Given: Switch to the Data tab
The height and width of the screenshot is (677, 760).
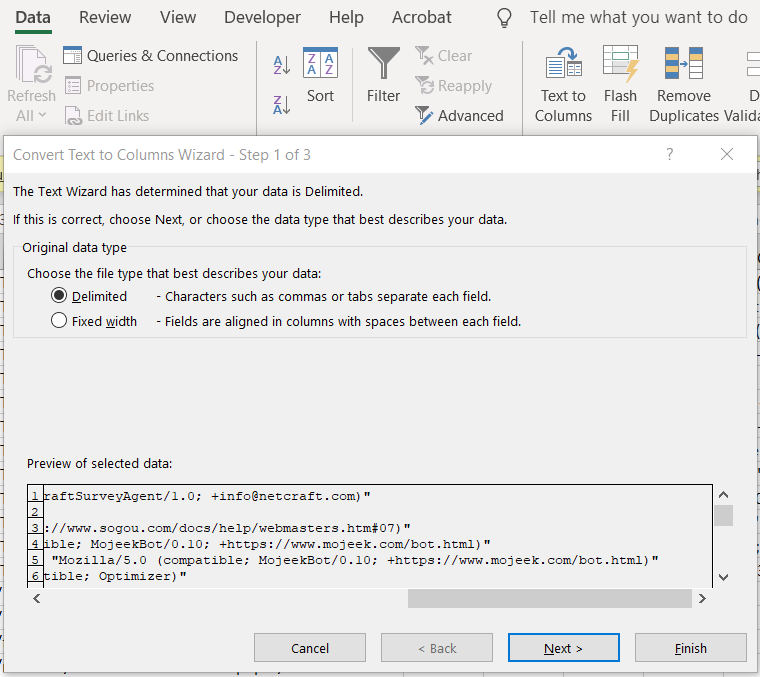Looking at the screenshot, I should tap(33, 17).
